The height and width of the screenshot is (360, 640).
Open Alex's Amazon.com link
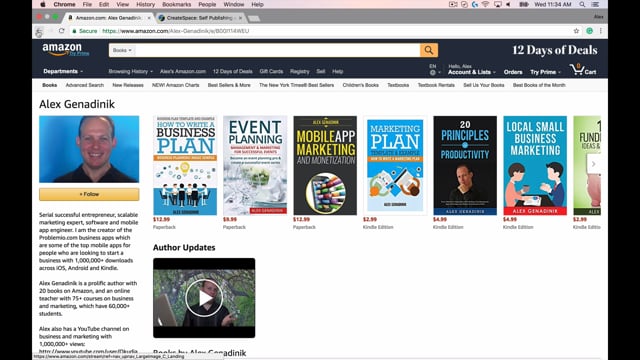point(183,71)
